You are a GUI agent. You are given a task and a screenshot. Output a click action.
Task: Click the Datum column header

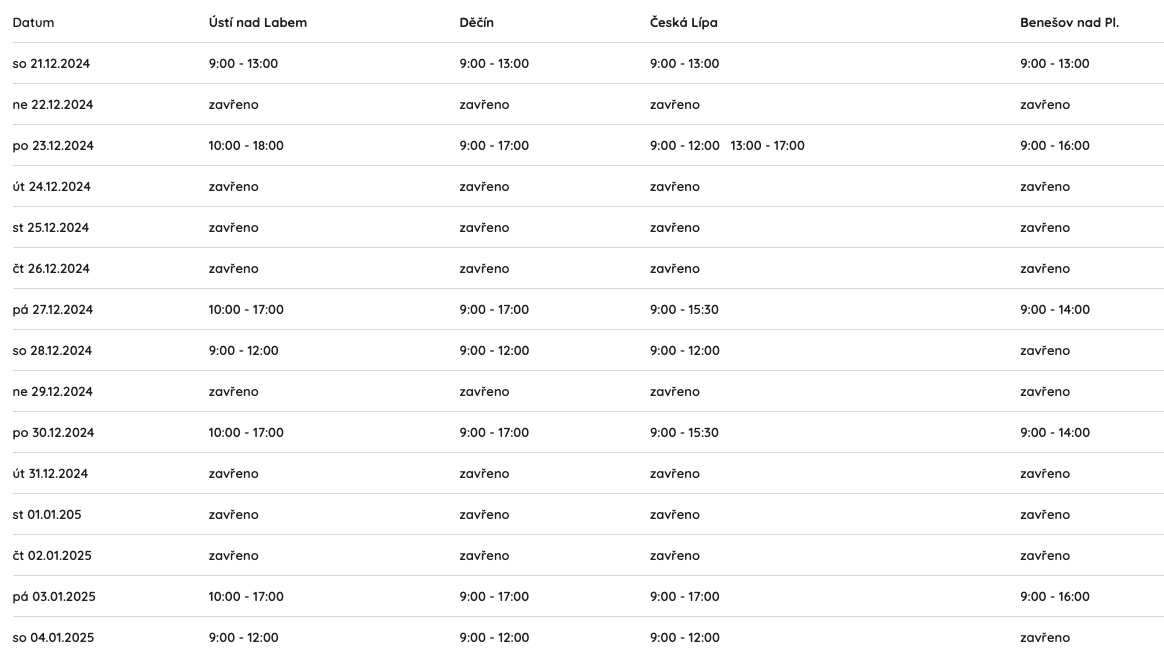tap(33, 22)
